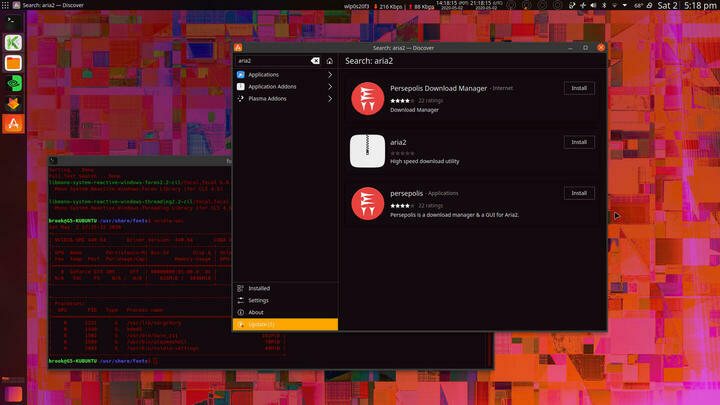
Task: Open NVIDIA settings from the dock
Action: point(13,83)
